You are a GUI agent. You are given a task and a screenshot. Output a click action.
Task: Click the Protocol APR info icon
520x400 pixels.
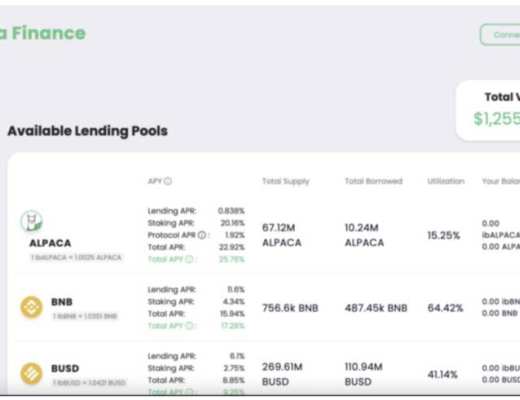[x=202, y=235]
